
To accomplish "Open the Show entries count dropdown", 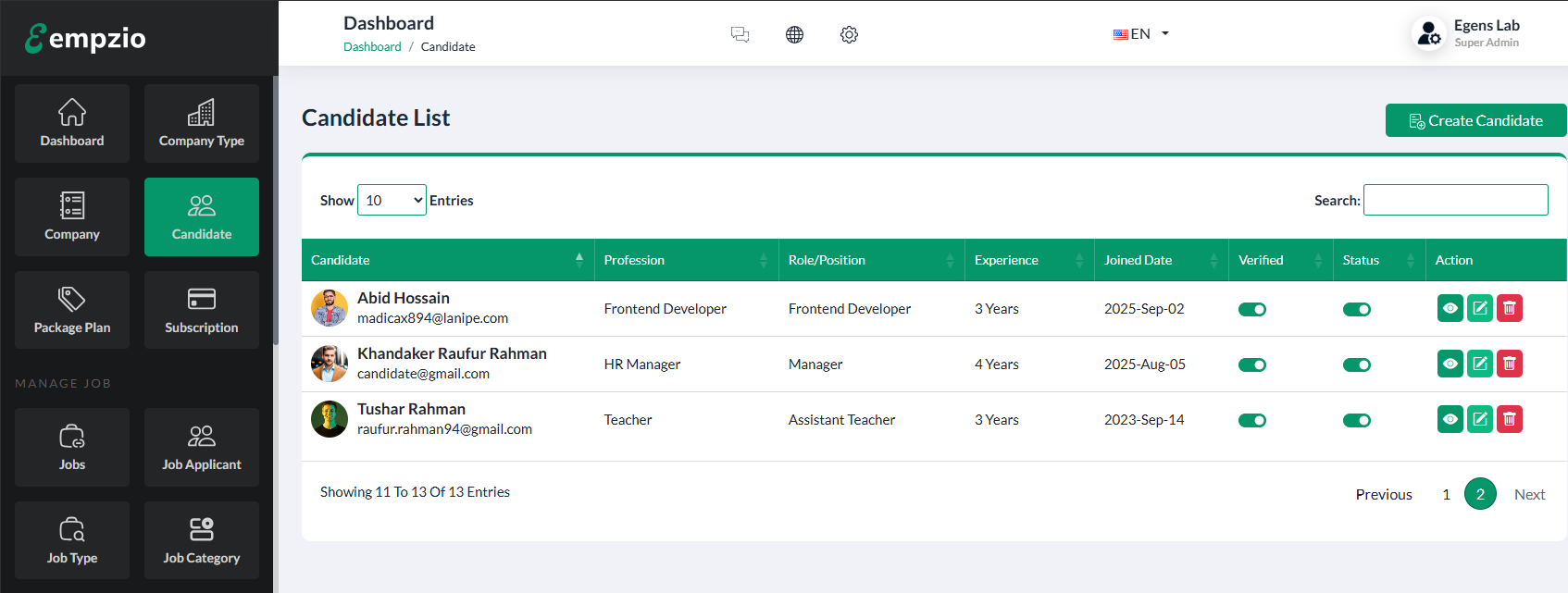I will (x=392, y=200).
